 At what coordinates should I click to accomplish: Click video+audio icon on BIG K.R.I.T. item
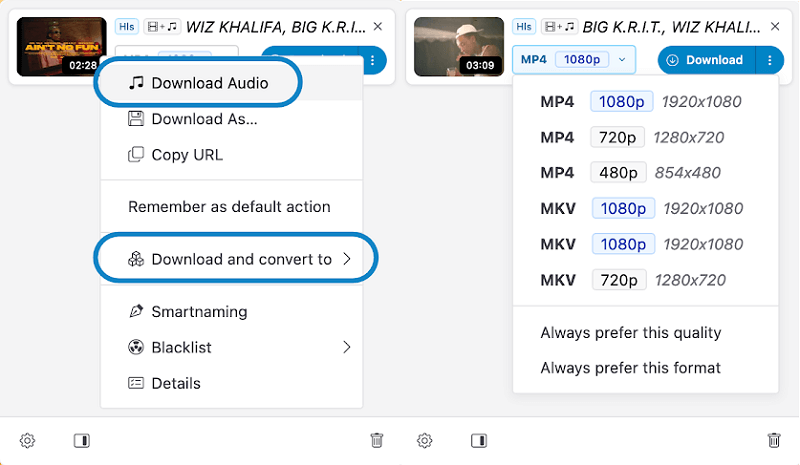point(559,27)
